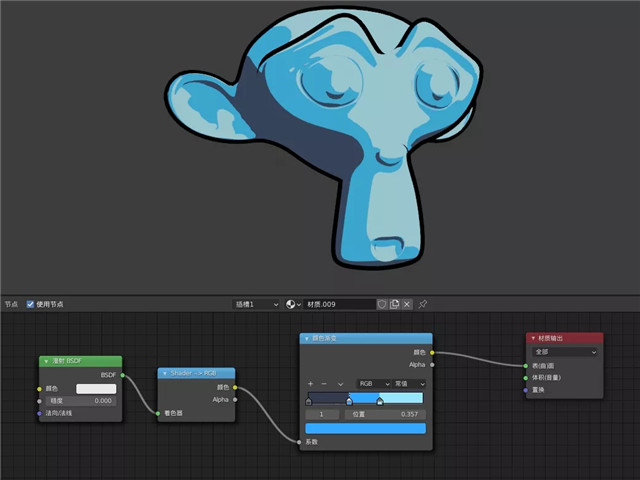
Task: Click the 颜色 output socket of Shader -> RGB
Action: pos(235,387)
